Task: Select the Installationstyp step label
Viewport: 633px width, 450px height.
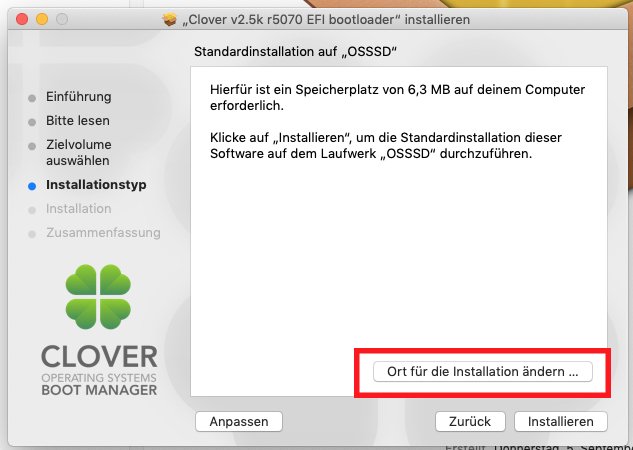Action: point(96,185)
